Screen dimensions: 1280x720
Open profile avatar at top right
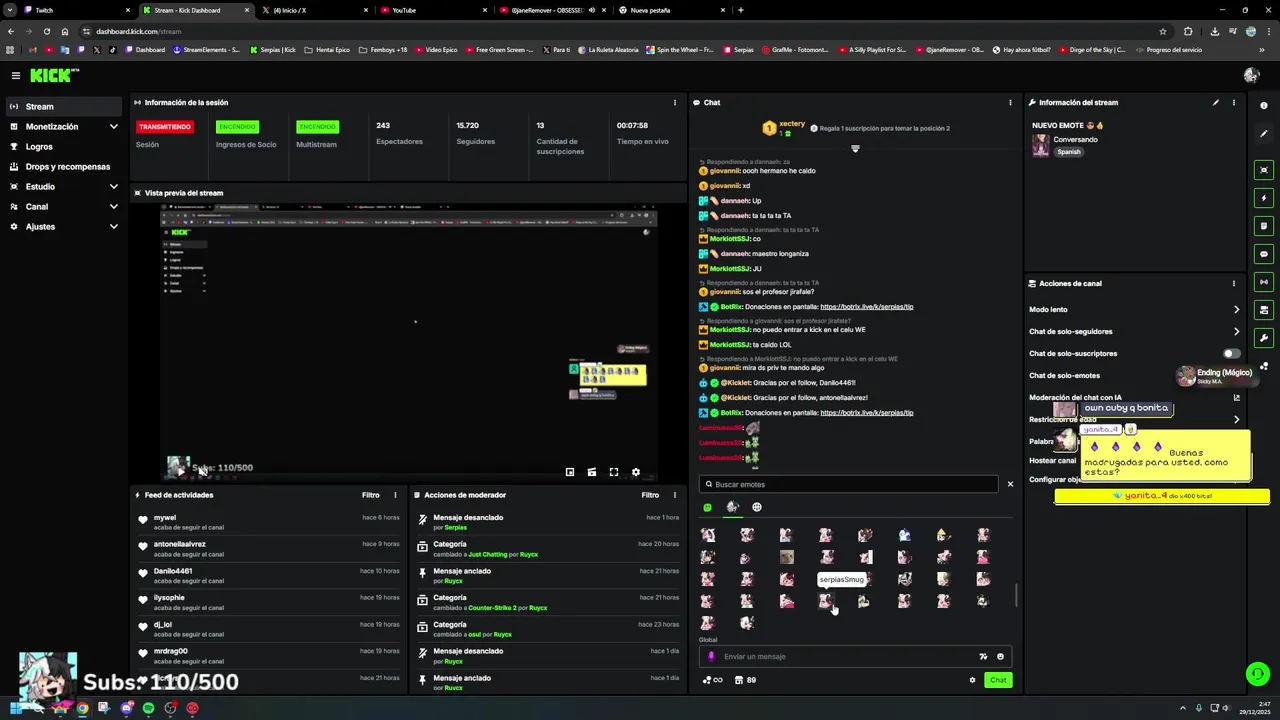point(1251,75)
